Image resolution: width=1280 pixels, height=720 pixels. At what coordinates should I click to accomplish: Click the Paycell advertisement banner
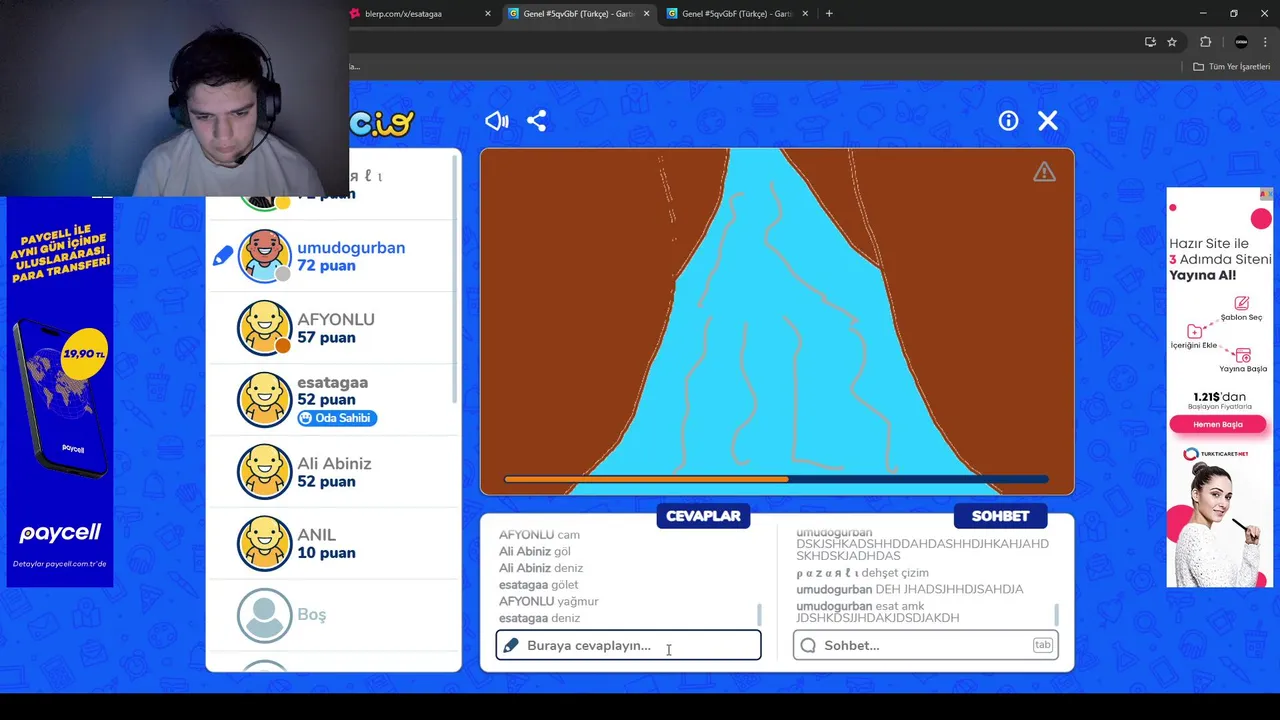60,392
